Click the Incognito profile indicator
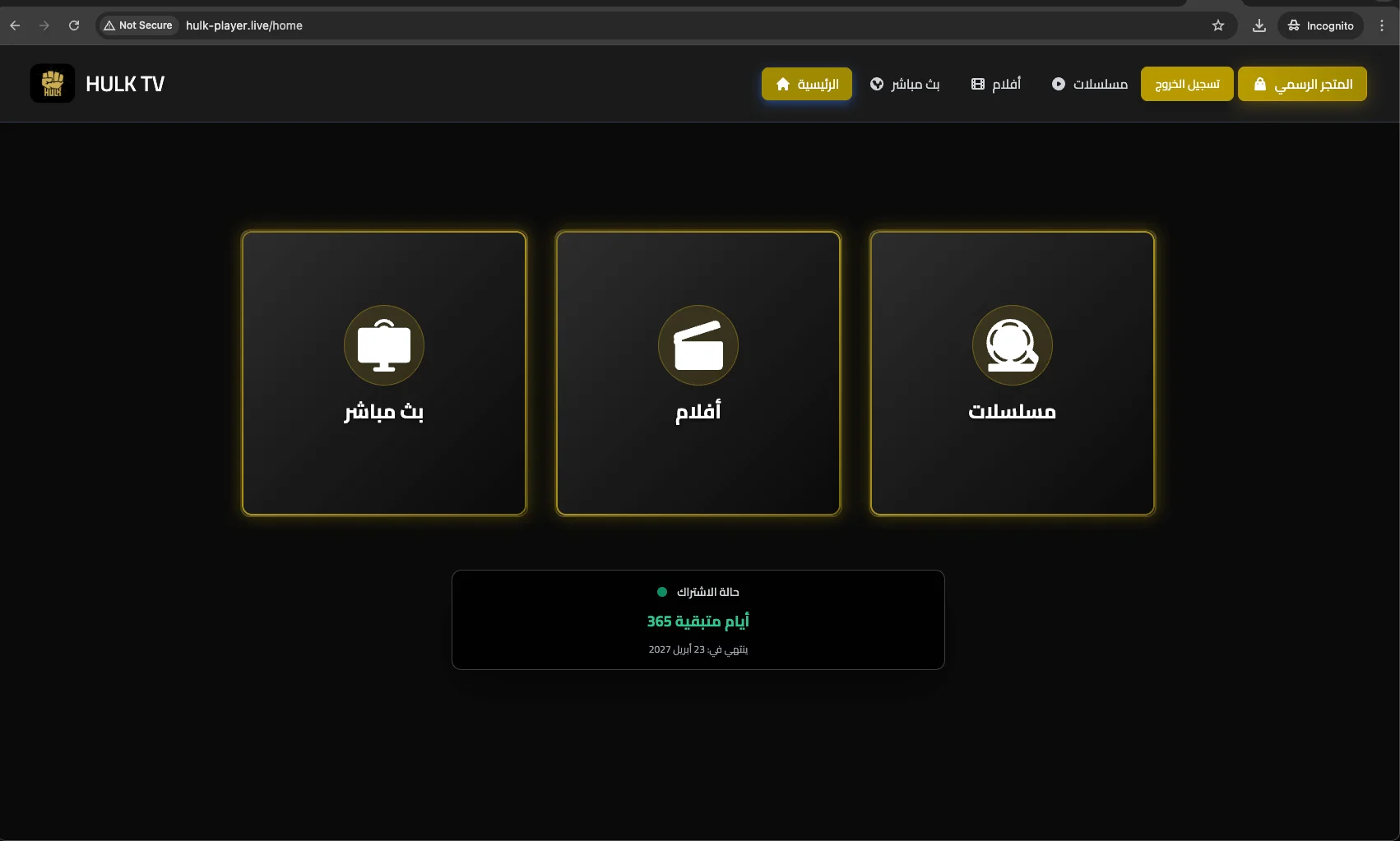 [1320, 25]
